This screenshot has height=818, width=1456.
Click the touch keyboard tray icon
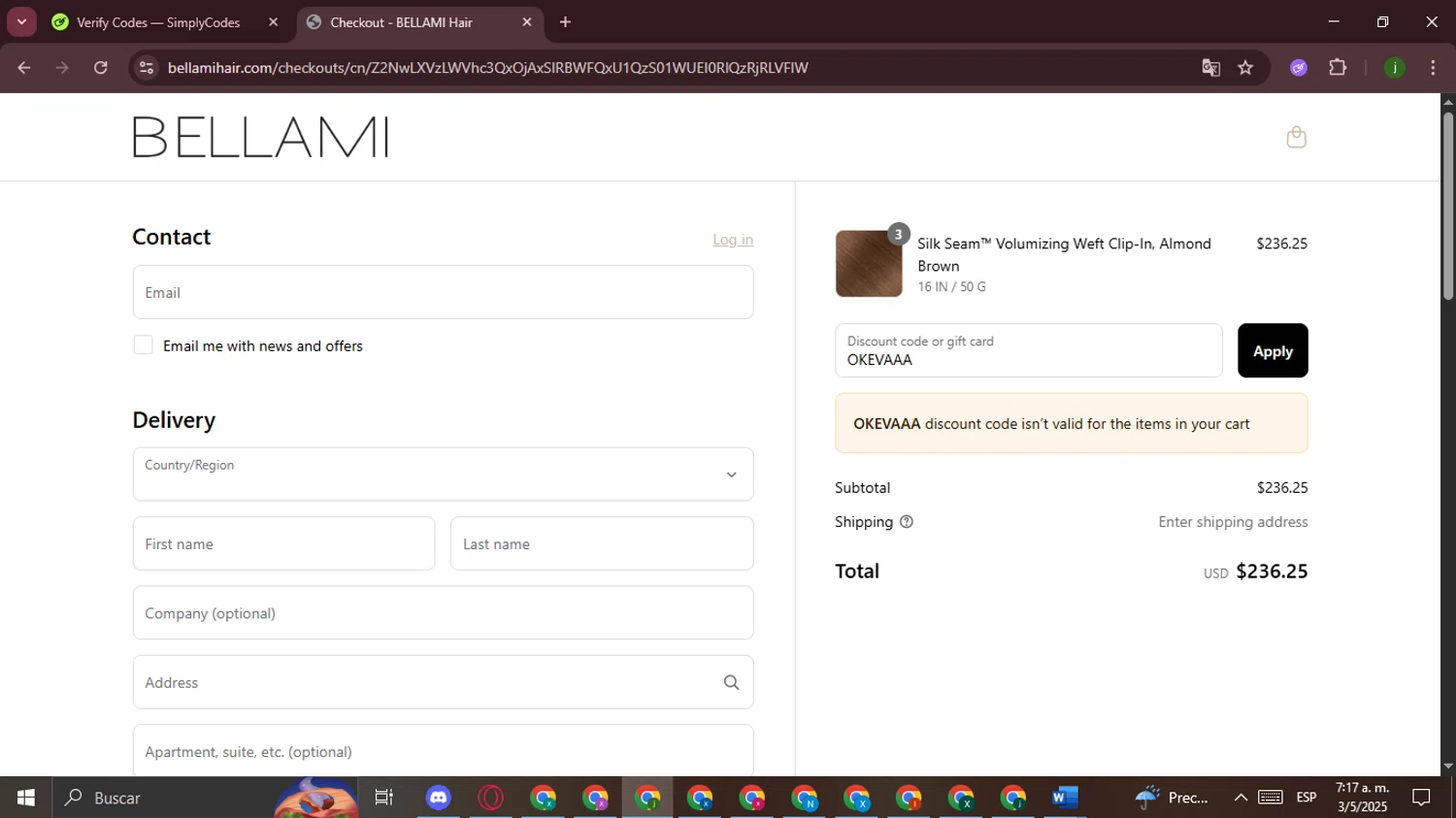point(1271,798)
